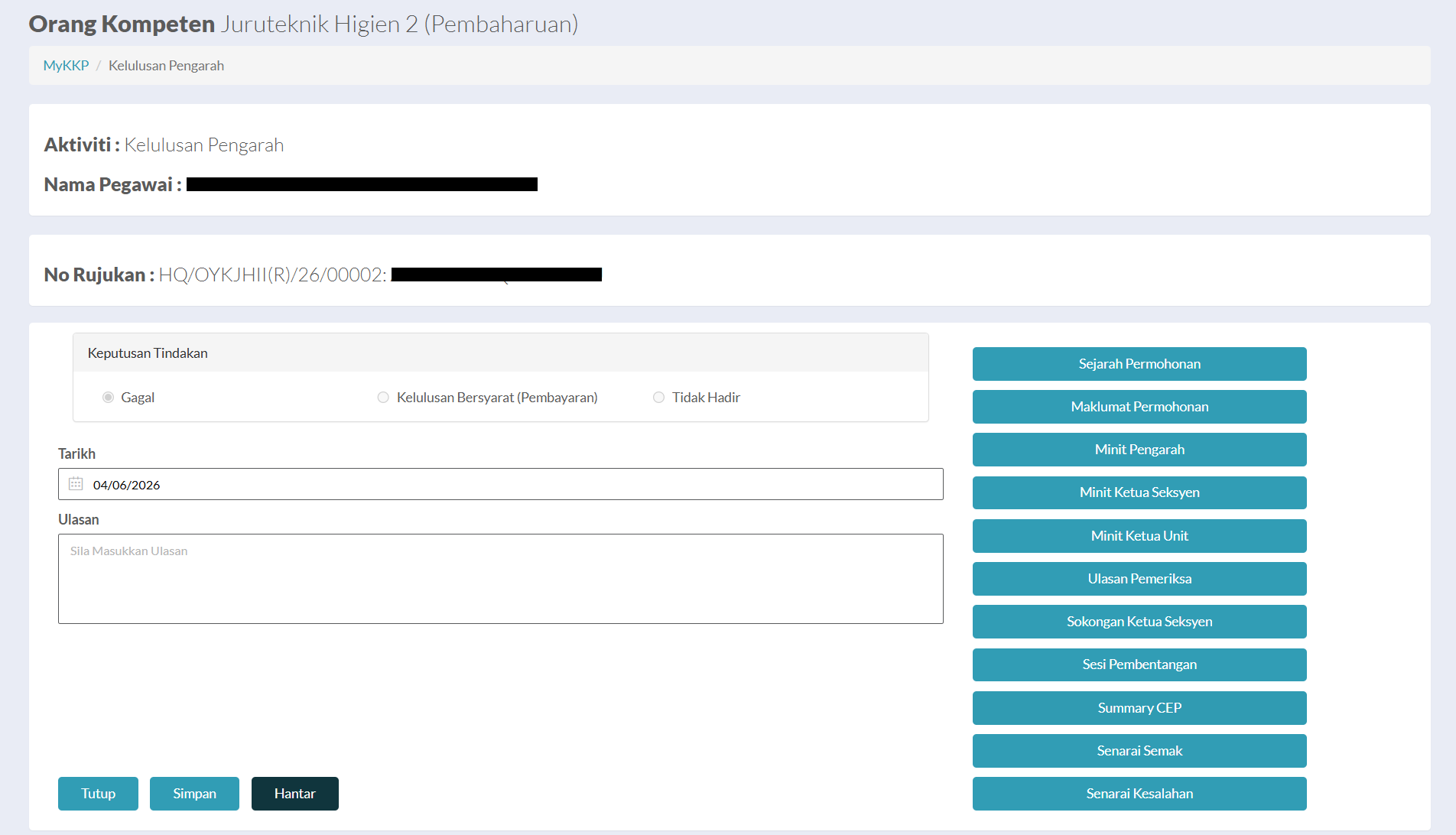Click Kelulusan Pengarah breadcrumb text
Image resolution: width=1456 pixels, height=835 pixels.
coord(166,66)
